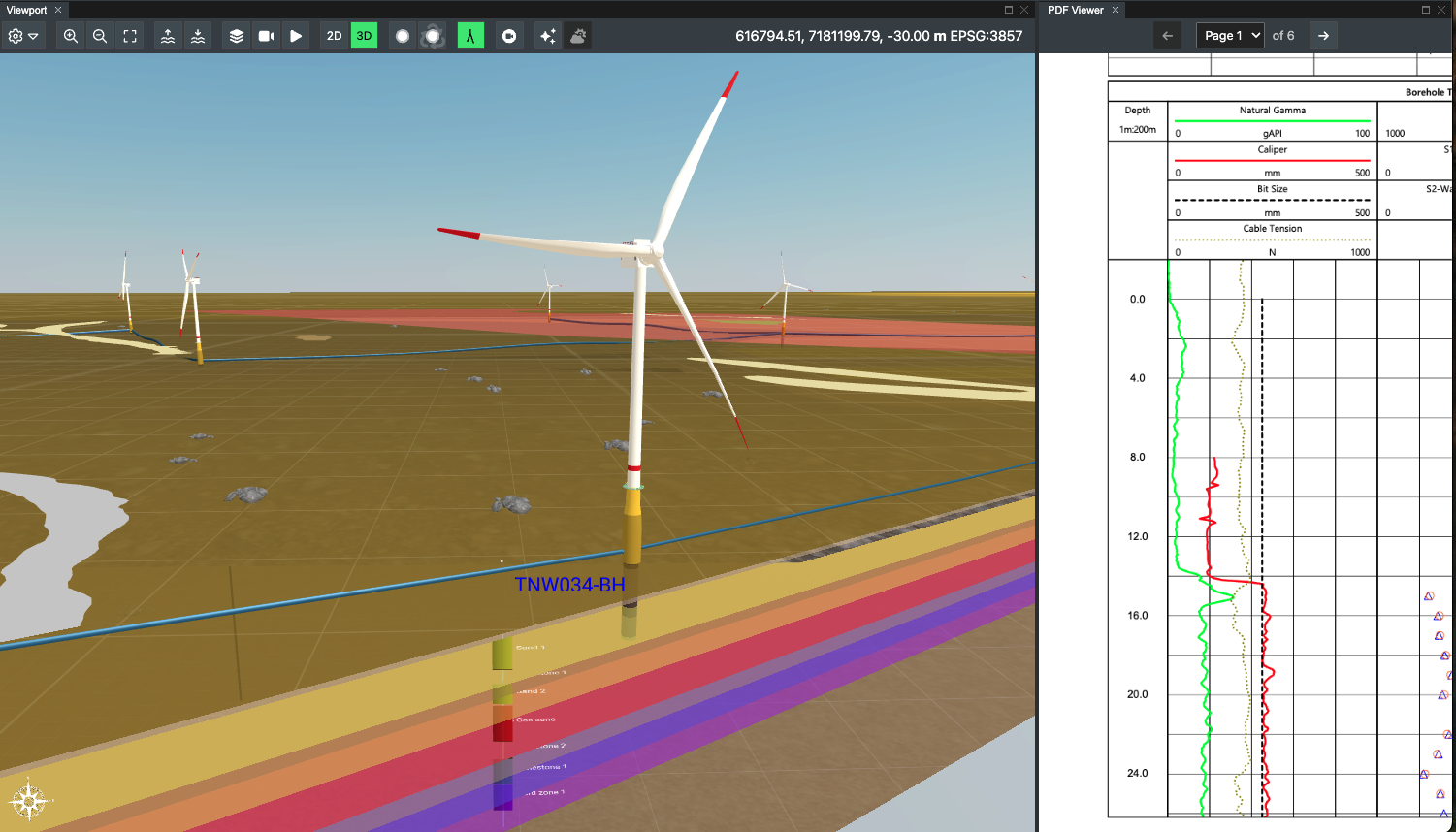Click the zoom out magnifier icon
Image resolution: width=1456 pixels, height=832 pixels.
pyautogui.click(x=100, y=36)
